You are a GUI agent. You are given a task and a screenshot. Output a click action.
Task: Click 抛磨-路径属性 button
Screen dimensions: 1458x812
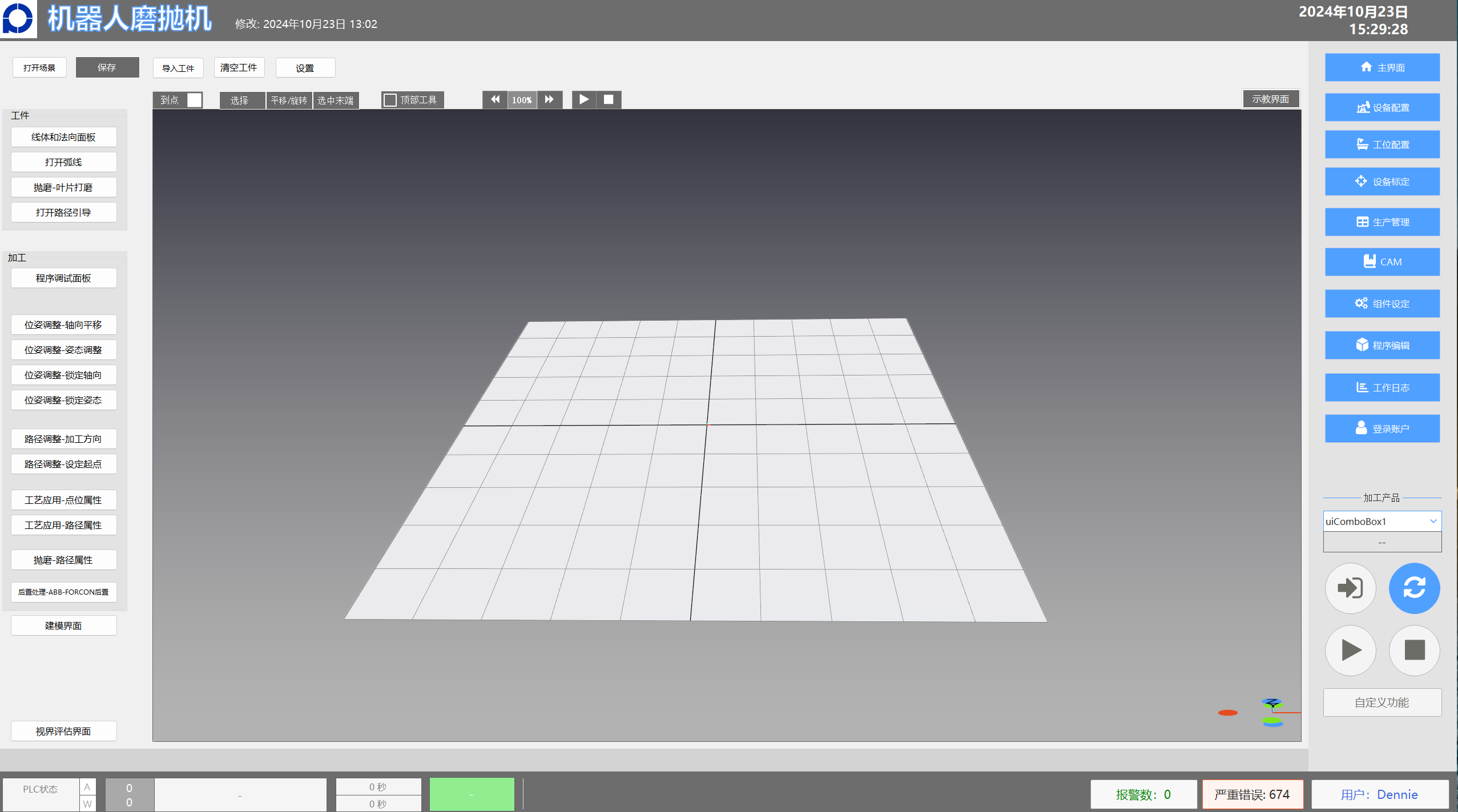coord(63,560)
